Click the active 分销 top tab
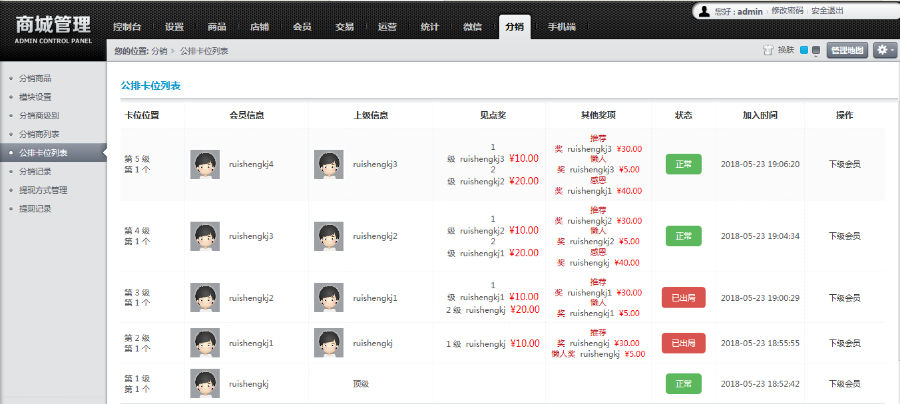The image size is (900, 404). coord(515,27)
